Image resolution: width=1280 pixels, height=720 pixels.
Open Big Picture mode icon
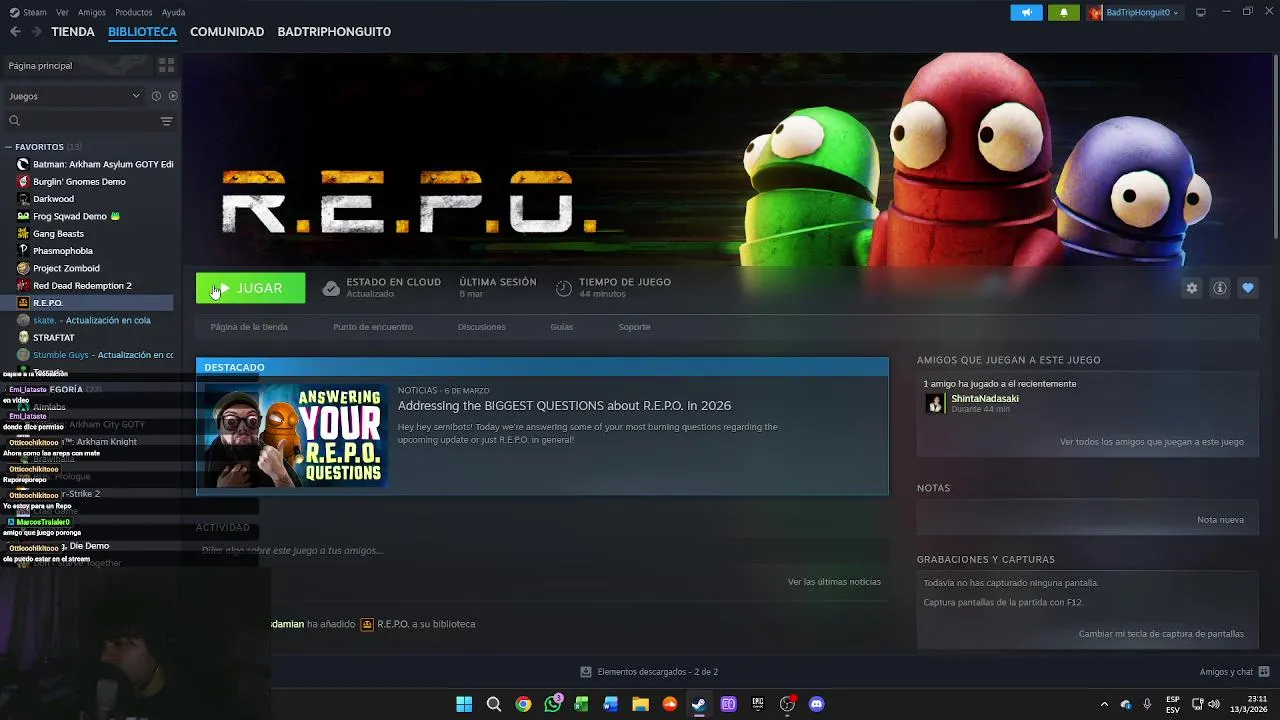(1201, 12)
